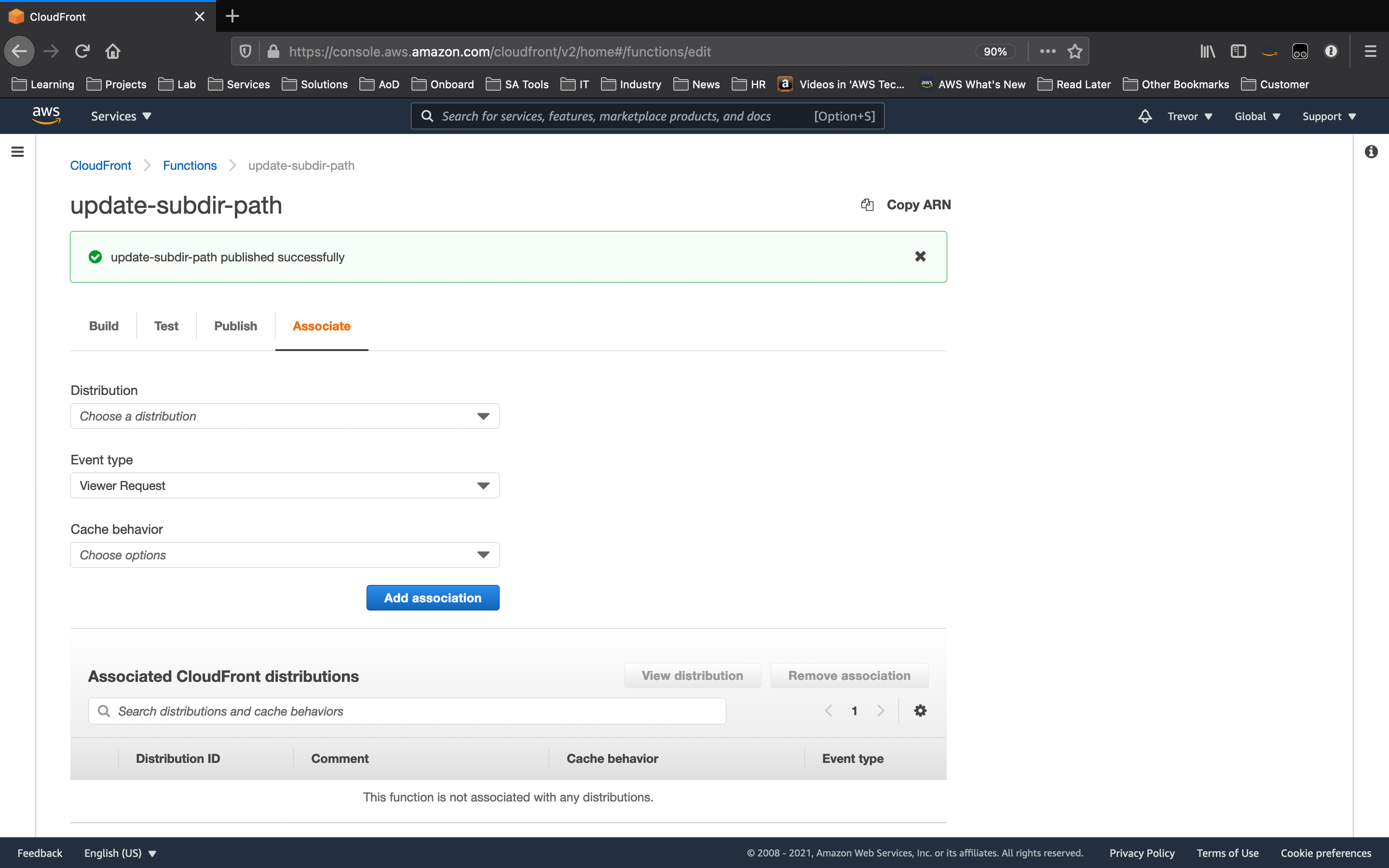Switch to the Build tab

pos(103,326)
